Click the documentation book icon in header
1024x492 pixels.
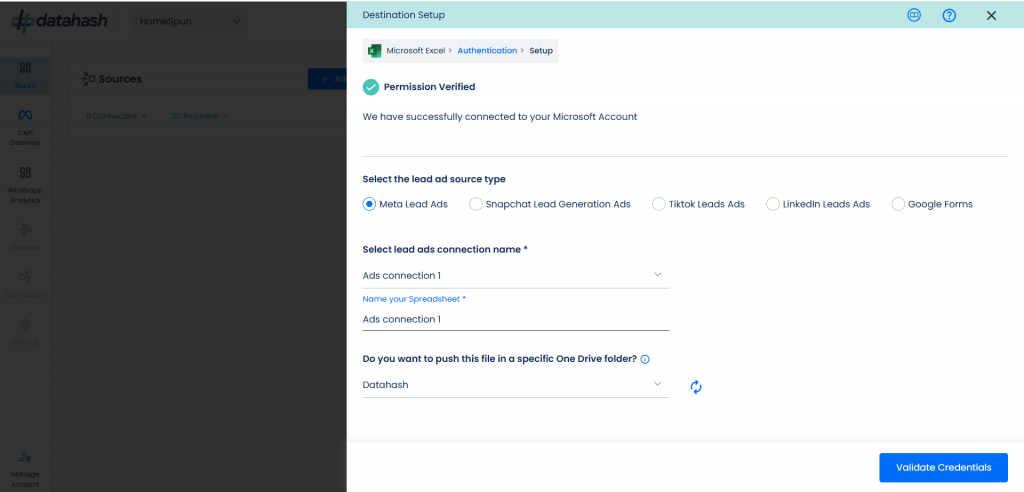point(914,15)
